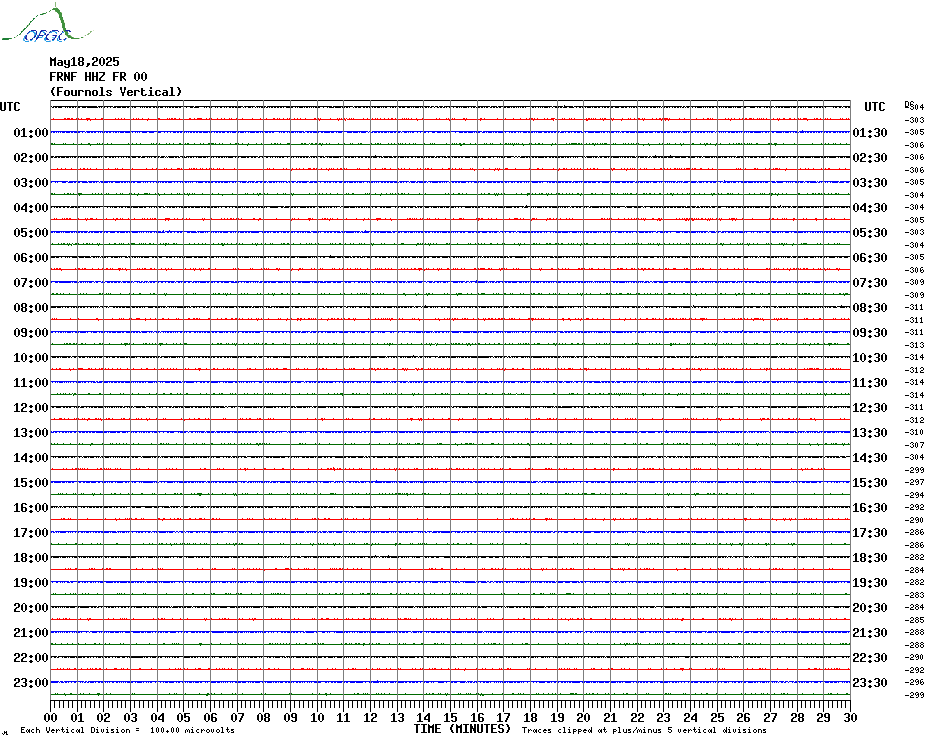Click the (Fournols Vertical) caption
The height and width of the screenshot is (744, 930).
116,92
